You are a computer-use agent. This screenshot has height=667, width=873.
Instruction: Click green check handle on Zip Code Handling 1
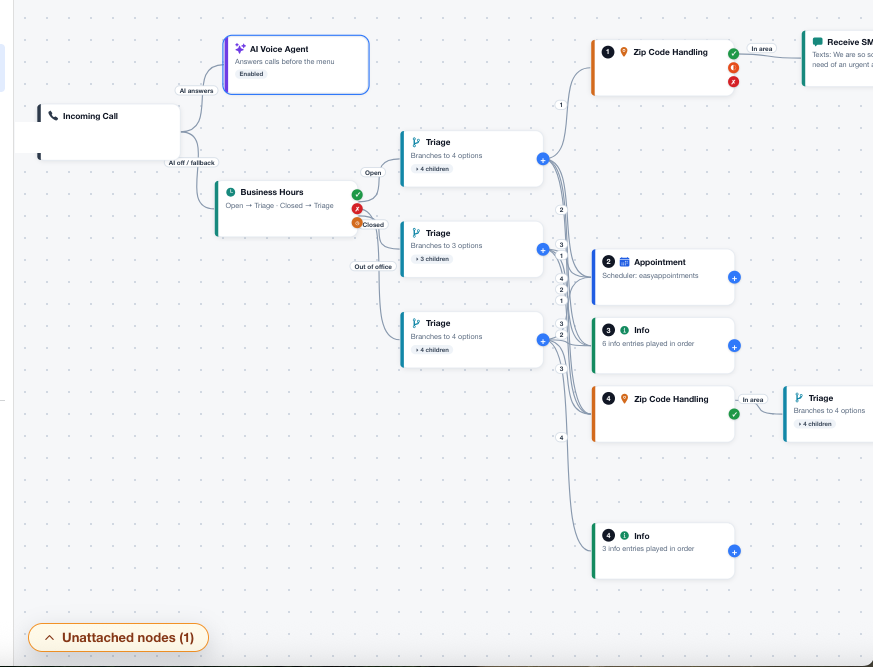coord(734,53)
